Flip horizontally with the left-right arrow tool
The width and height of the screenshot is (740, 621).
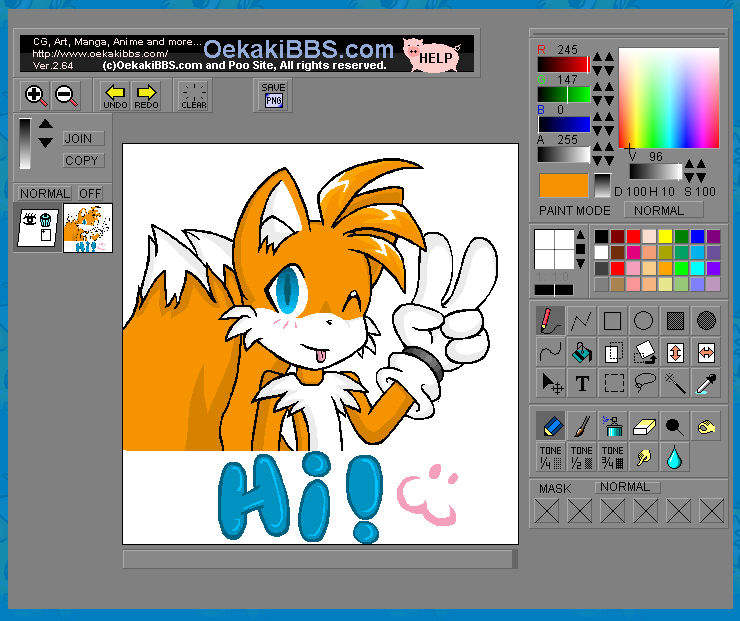tap(706, 352)
